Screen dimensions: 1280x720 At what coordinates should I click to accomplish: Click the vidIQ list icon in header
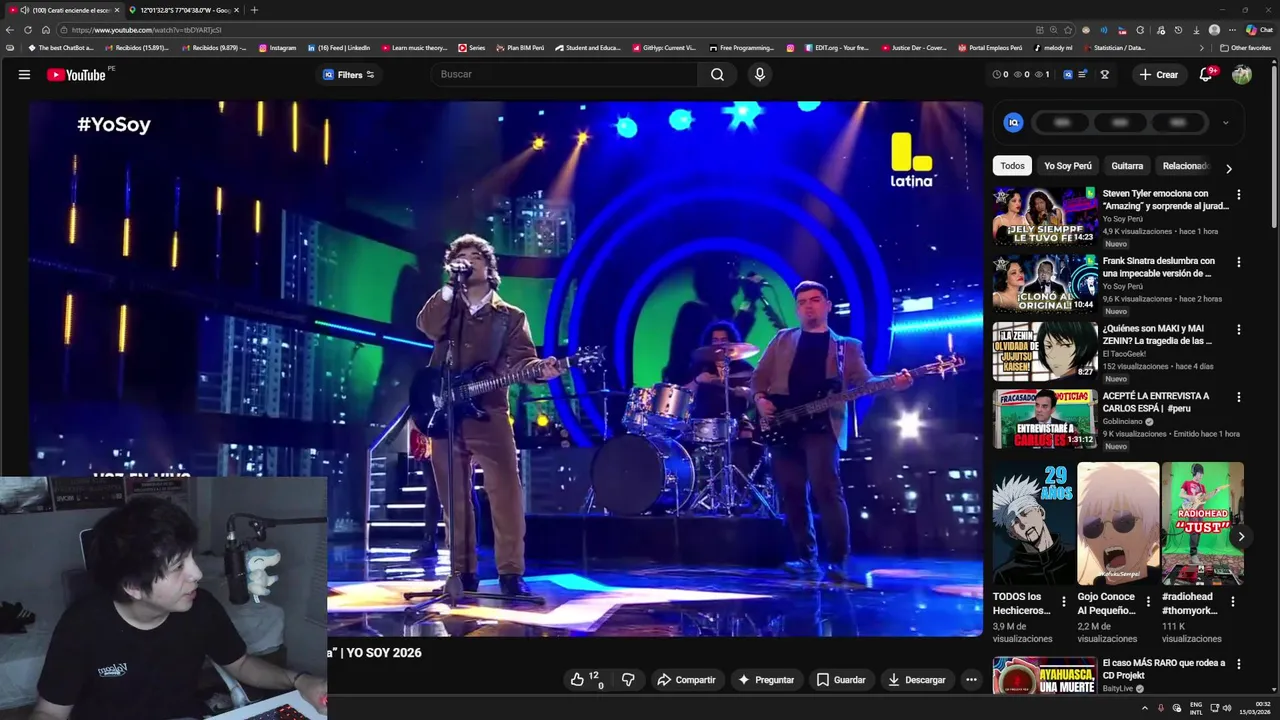(x=1082, y=74)
